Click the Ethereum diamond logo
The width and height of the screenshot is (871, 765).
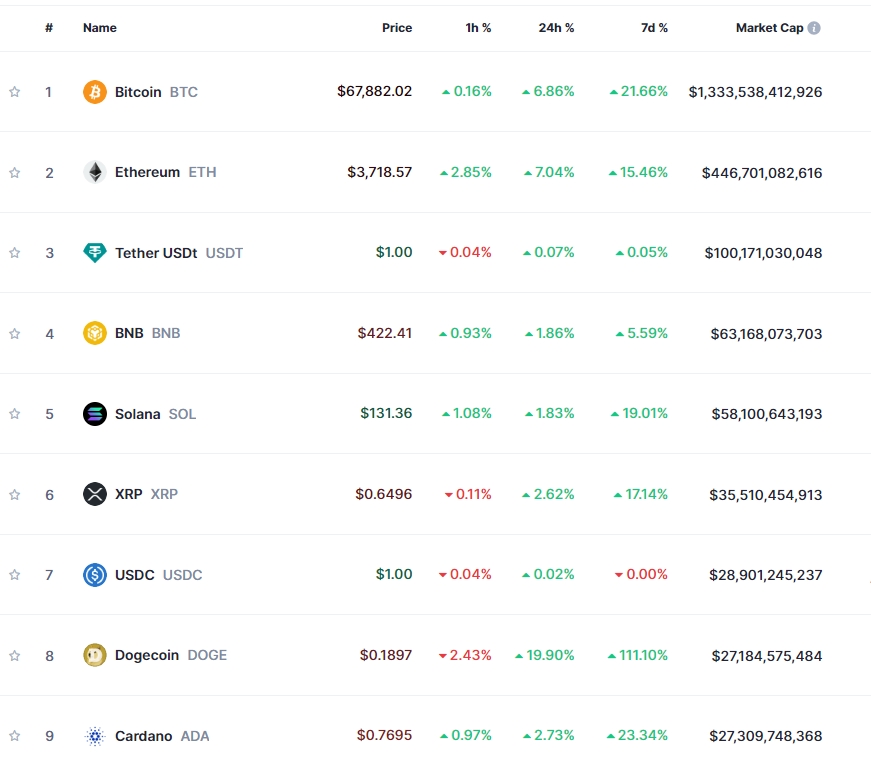coord(93,172)
